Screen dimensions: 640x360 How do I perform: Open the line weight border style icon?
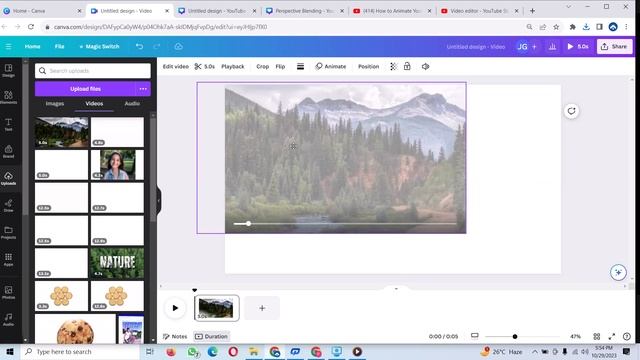coord(300,67)
